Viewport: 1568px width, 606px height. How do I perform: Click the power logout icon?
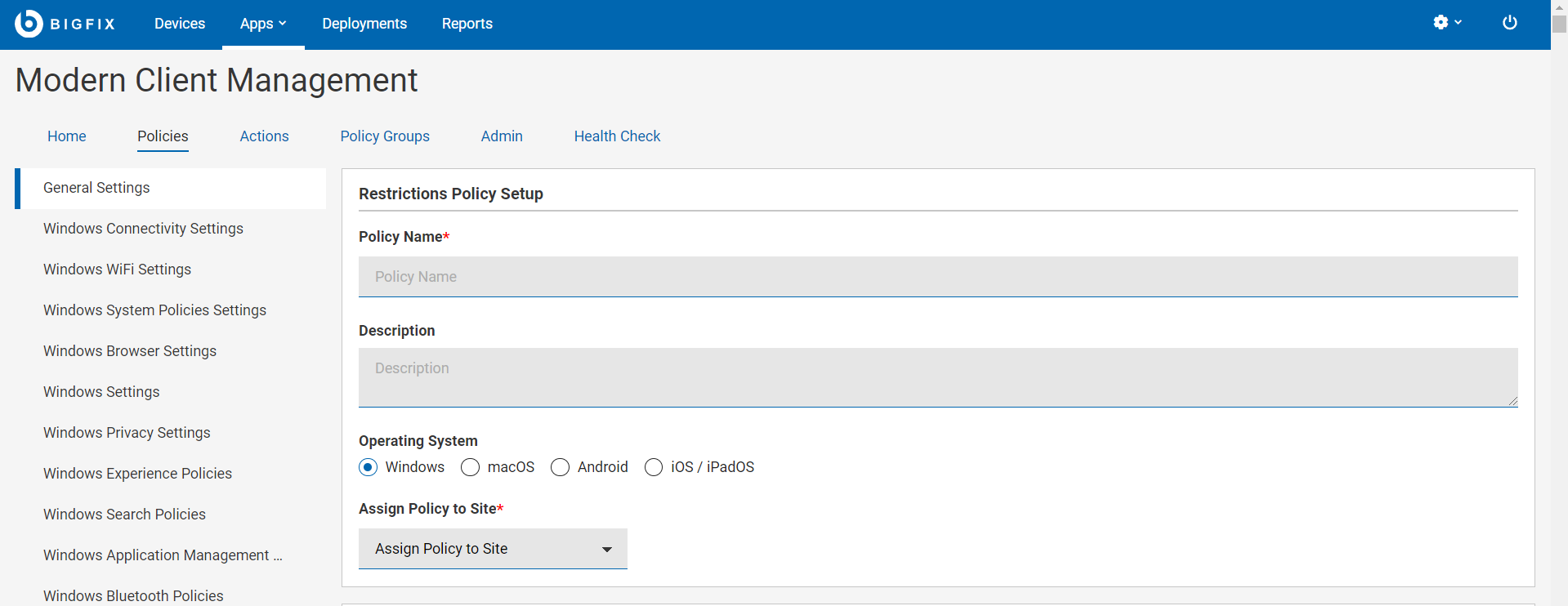point(1509,23)
